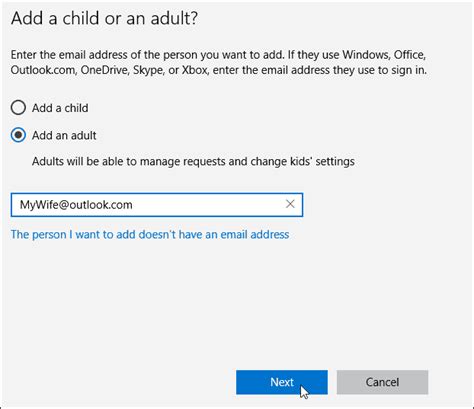Click empty space after the email text in the box
The height and width of the screenshot is (409, 474).
(207, 205)
